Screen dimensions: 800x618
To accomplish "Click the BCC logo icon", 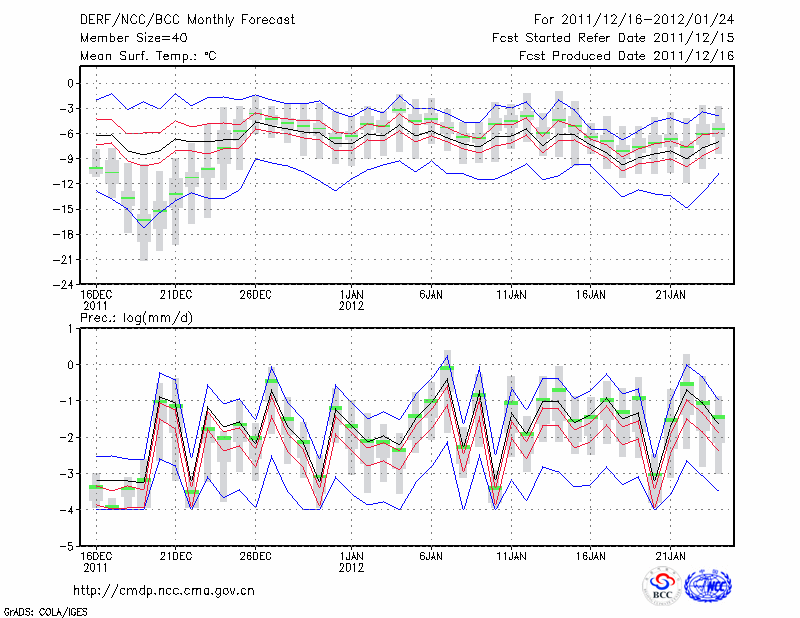I will pyautogui.click(x=662, y=587).
